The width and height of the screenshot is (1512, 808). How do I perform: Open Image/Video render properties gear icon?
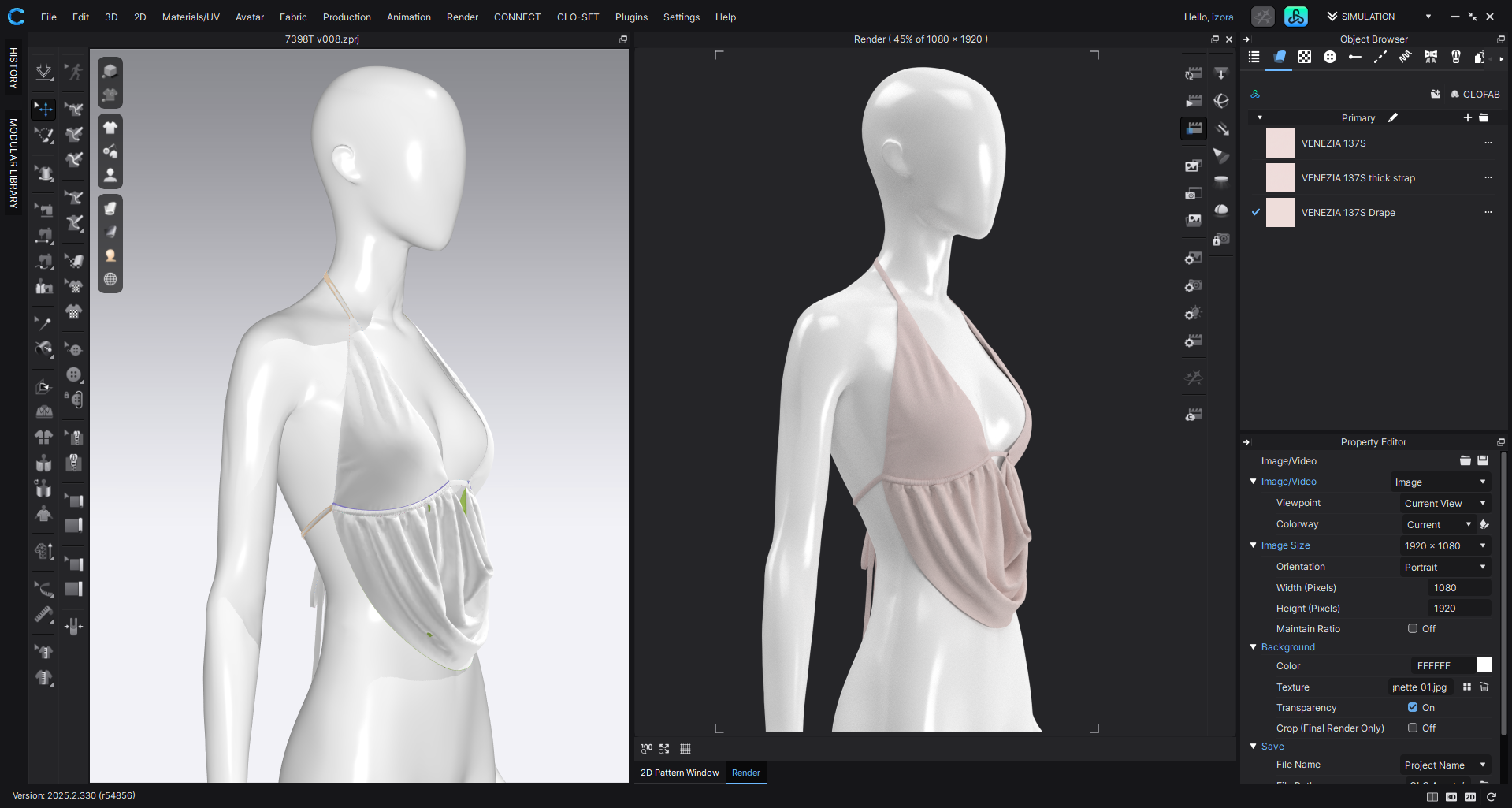coord(1194,259)
